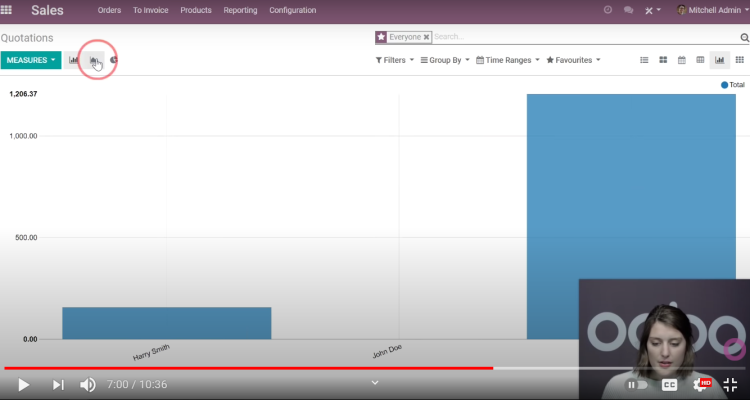Click the 500.00 axis value
The width and height of the screenshot is (750, 400).
(x=26, y=237)
